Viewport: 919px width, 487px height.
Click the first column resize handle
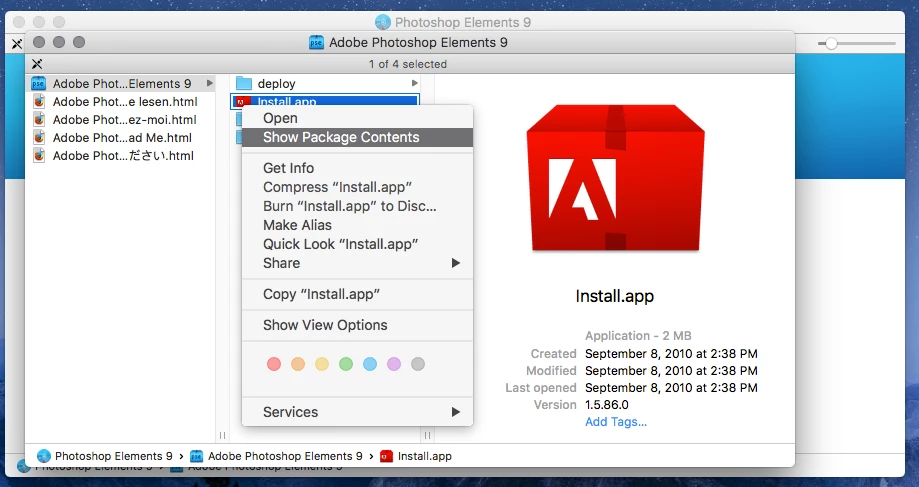point(222,435)
